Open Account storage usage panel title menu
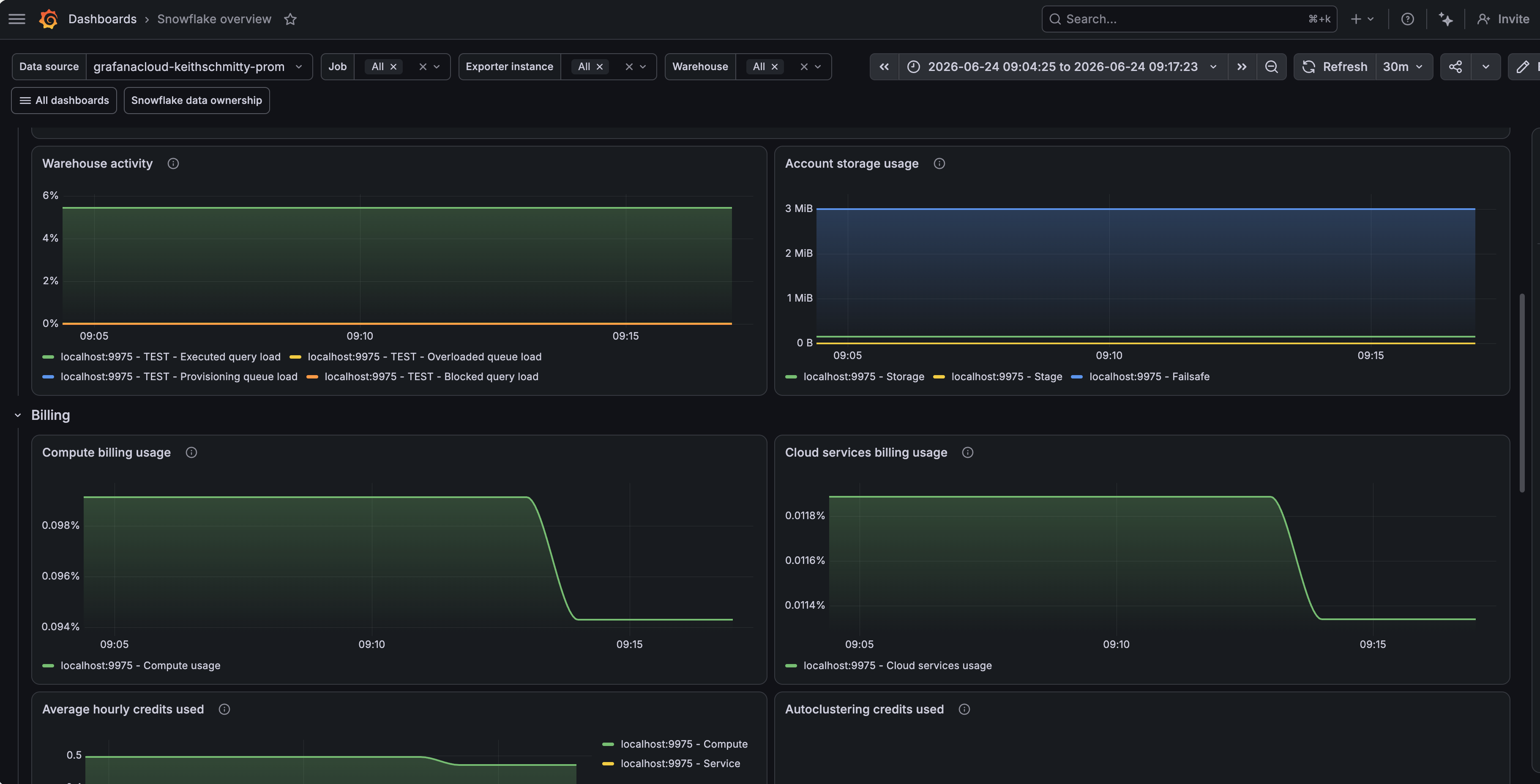 tap(851, 164)
